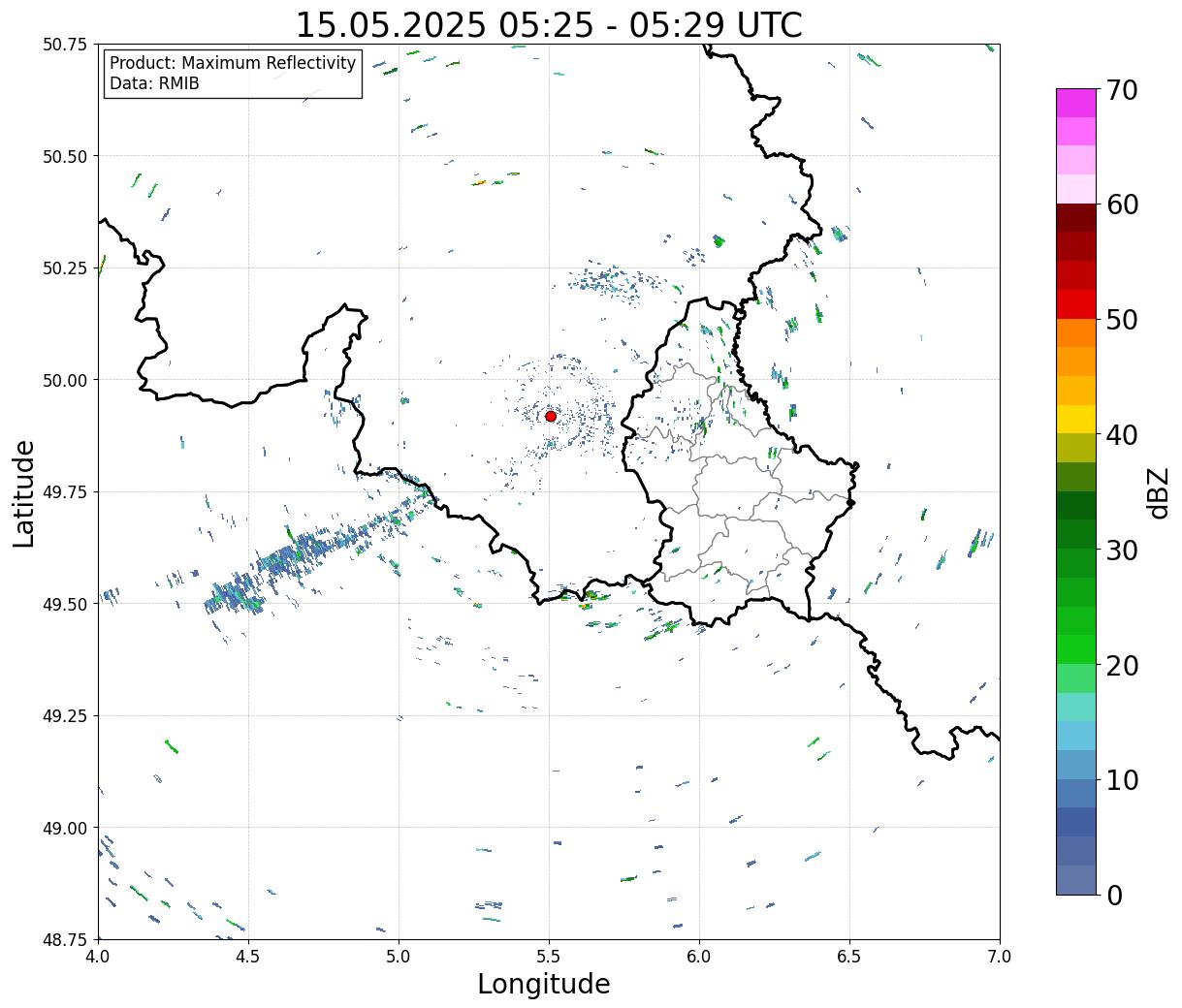Click the latitude tick label 50.75
This screenshot has width=1182, height=1008.
pos(65,45)
